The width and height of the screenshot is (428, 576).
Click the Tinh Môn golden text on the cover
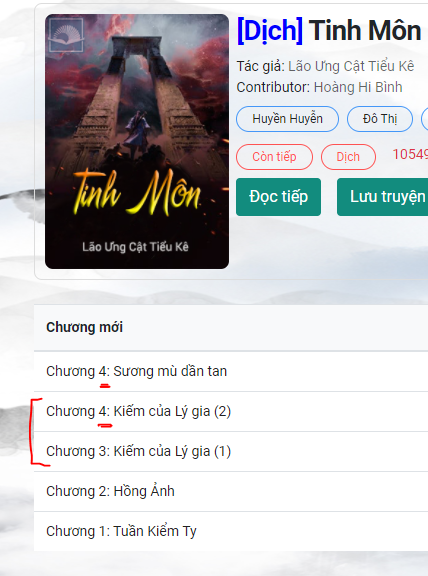tap(137, 192)
